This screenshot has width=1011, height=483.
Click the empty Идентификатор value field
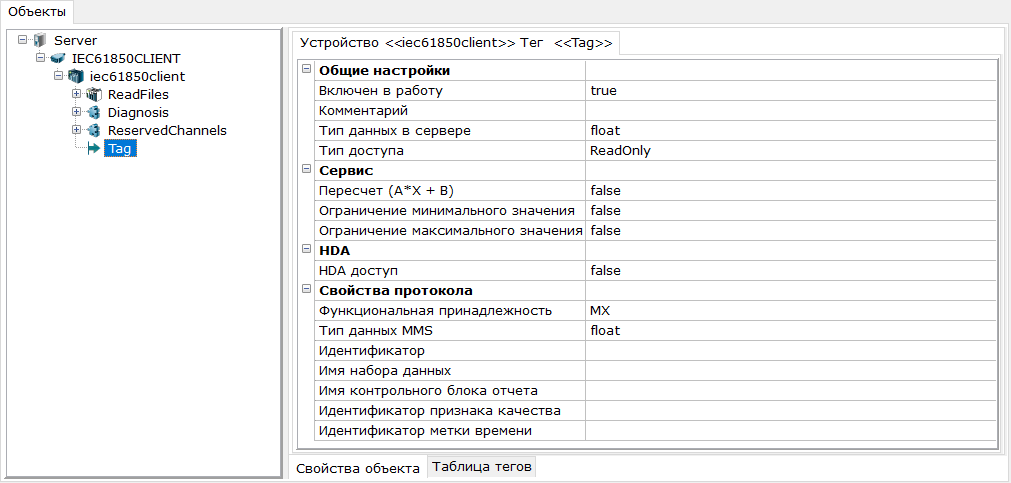point(790,351)
